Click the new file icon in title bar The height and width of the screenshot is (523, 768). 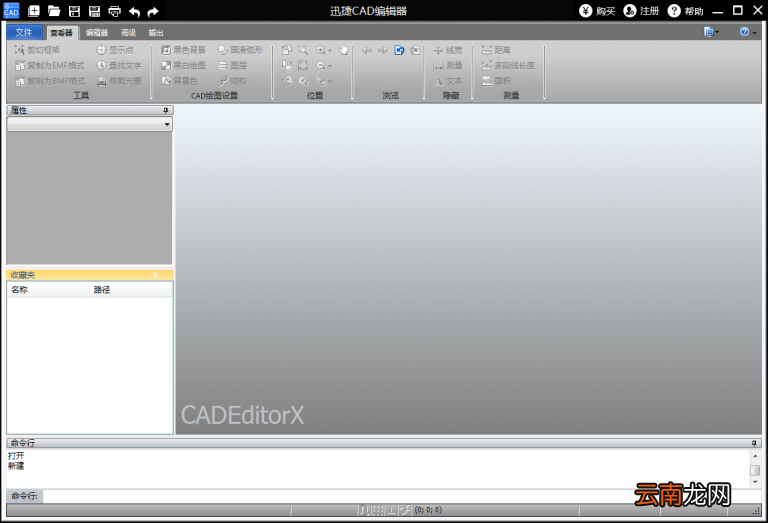34,11
